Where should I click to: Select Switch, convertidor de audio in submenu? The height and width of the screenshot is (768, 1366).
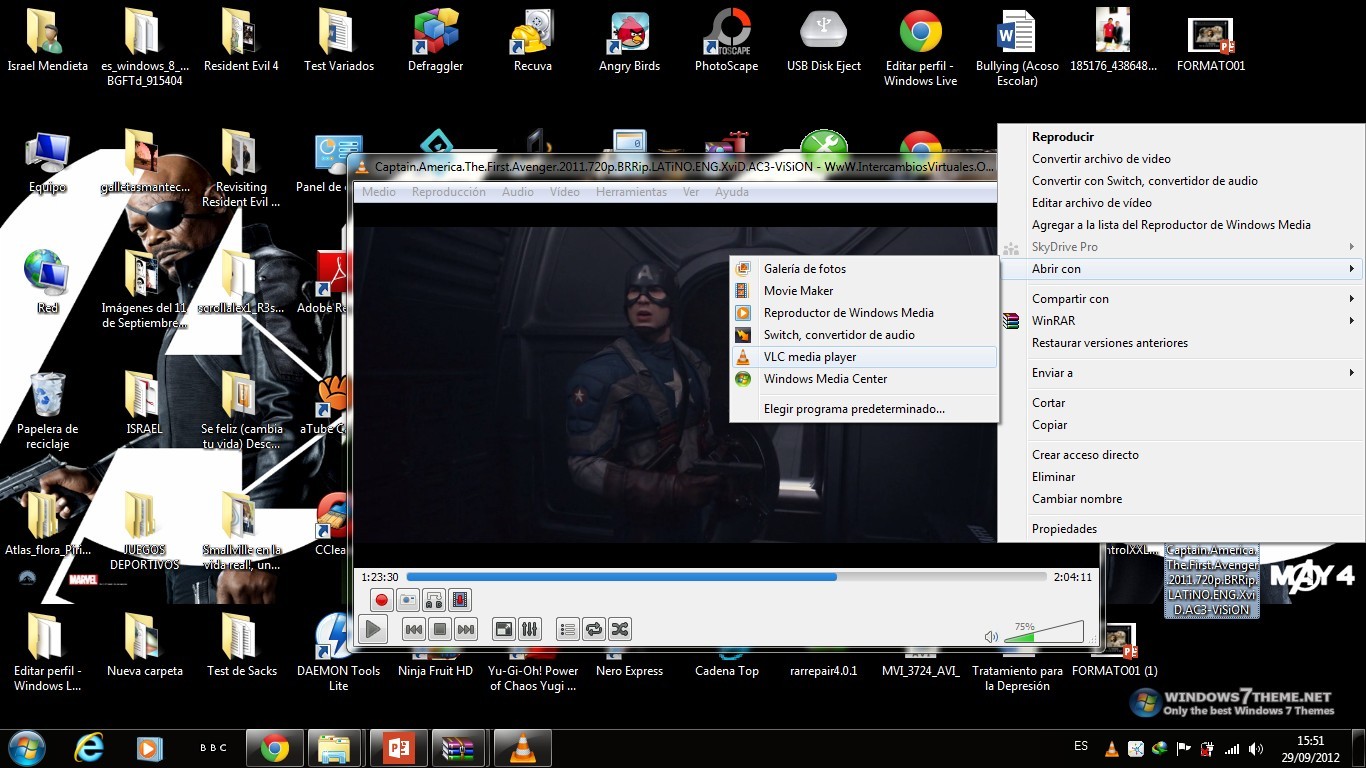click(864, 335)
